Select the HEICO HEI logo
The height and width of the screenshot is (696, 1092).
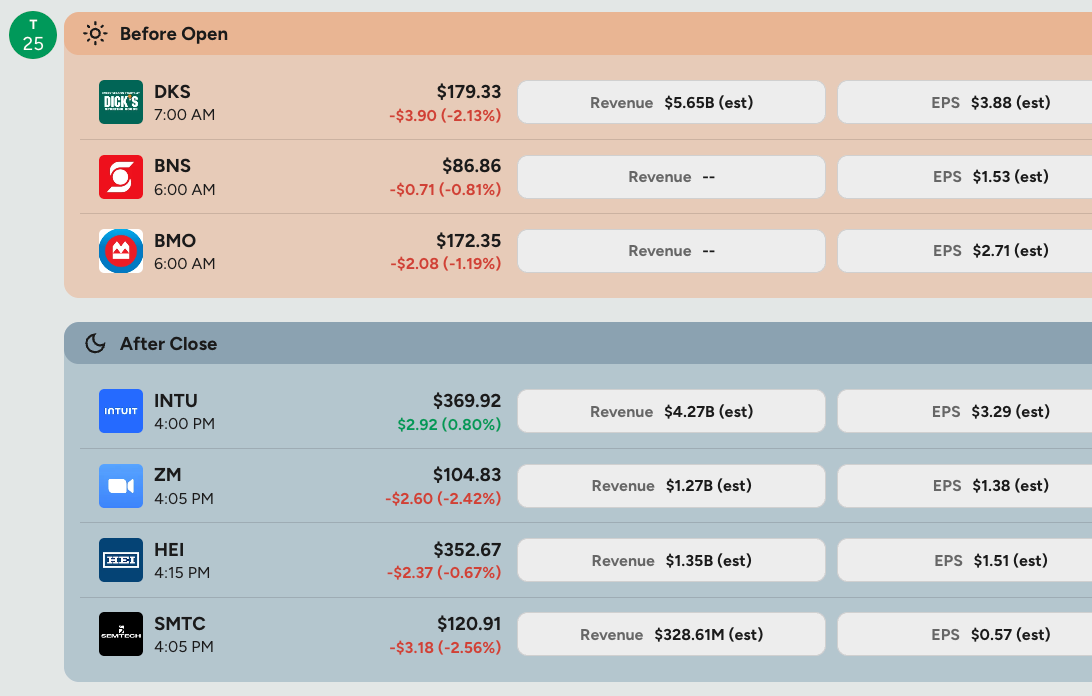coord(120,560)
